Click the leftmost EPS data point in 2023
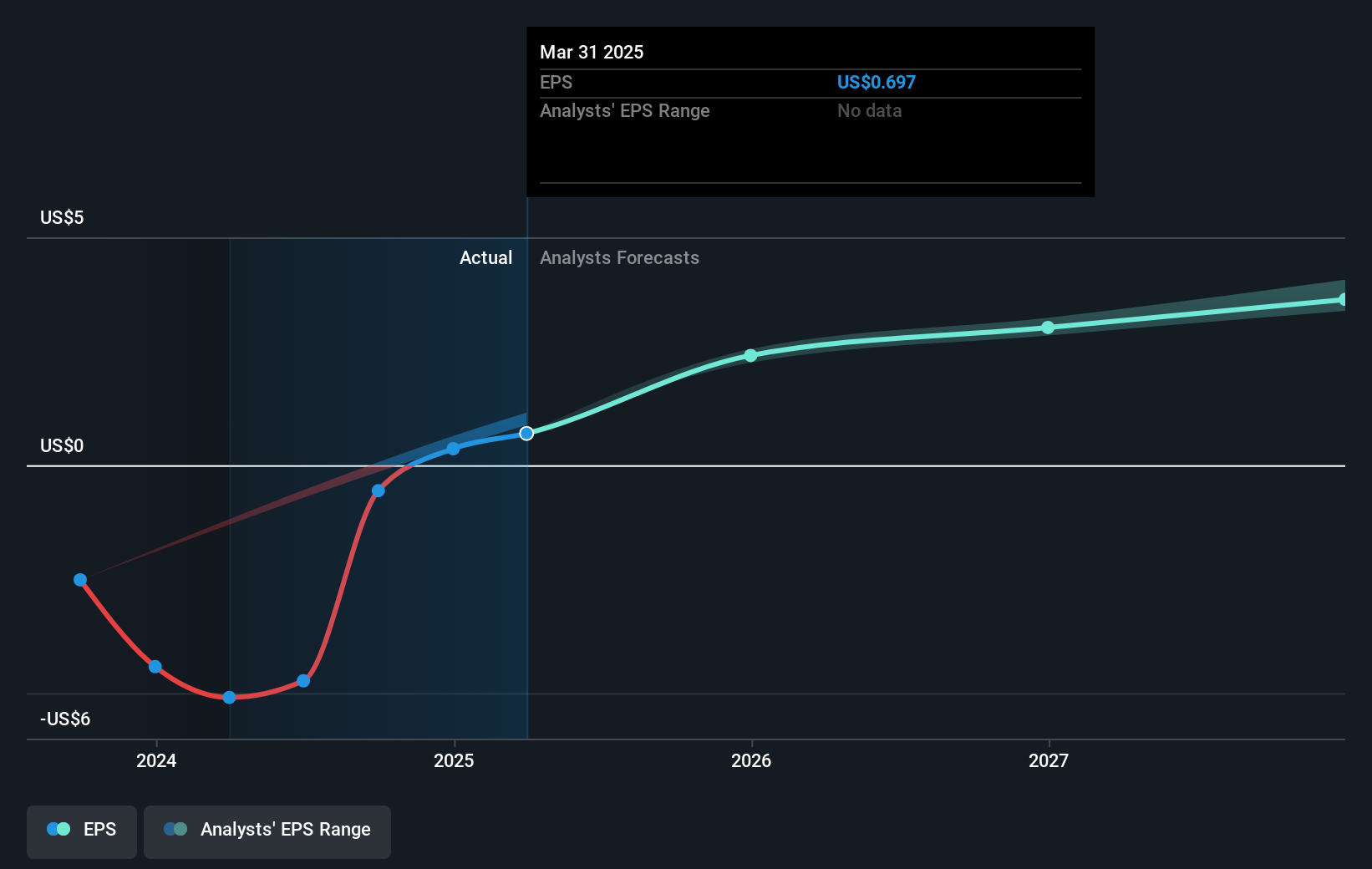The image size is (1372, 869). [x=80, y=580]
